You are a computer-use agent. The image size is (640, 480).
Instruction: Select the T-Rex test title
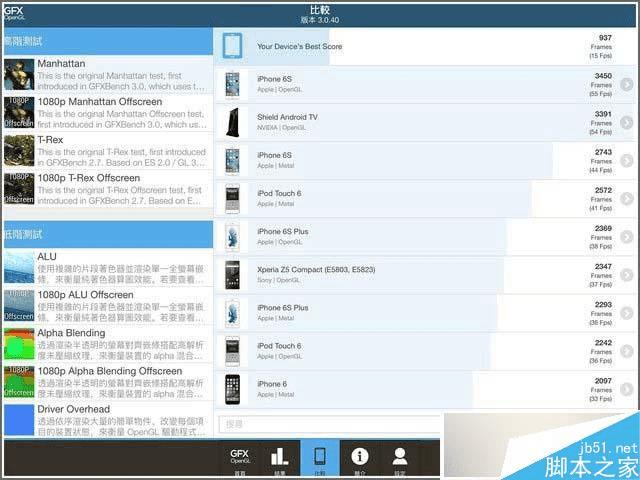point(50,140)
